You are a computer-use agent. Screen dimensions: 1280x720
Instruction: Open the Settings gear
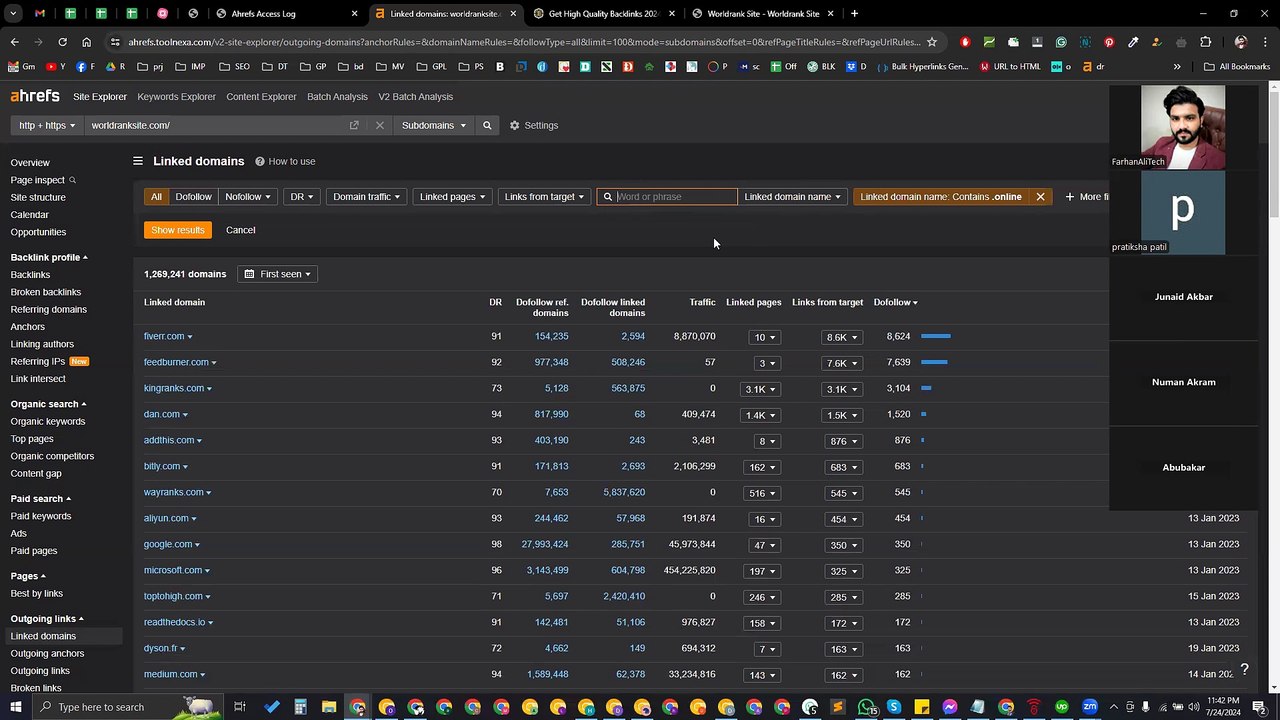point(514,125)
